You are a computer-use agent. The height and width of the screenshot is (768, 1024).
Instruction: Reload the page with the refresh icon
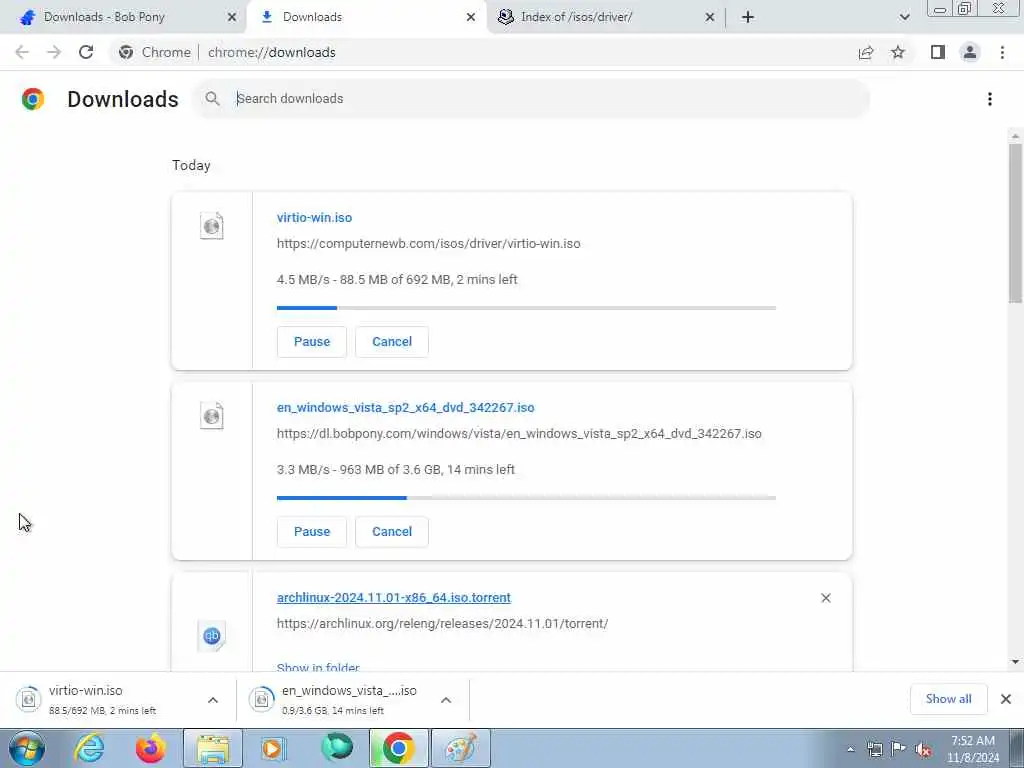click(x=86, y=52)
